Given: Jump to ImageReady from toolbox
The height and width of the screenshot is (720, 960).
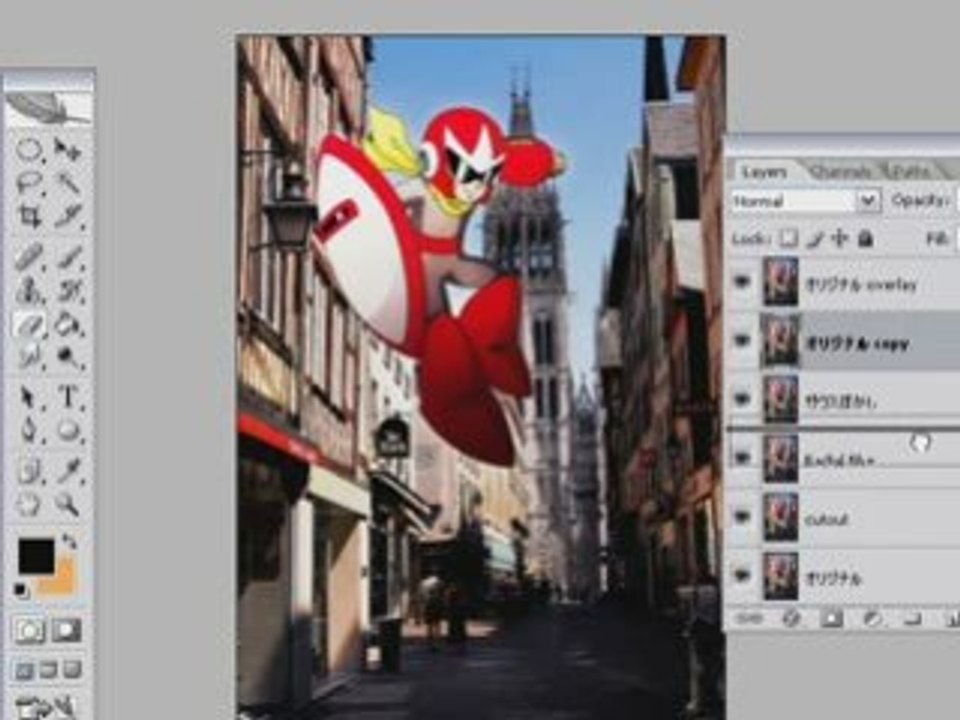Looking at the screenshot, I should point(47,707).
